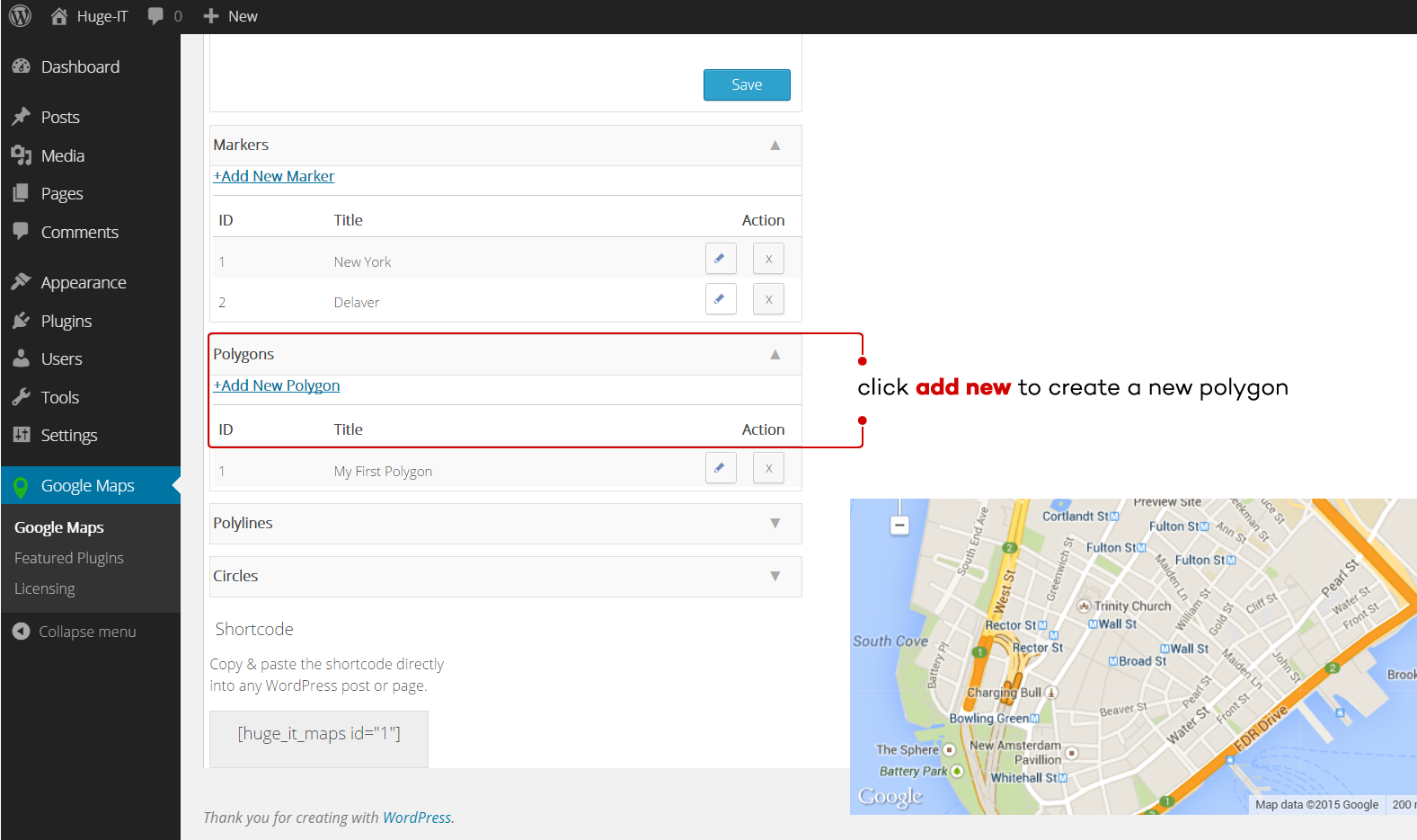Screen dimensions: 1417x840
Task: Open the Huge-IT site home link
Action: click(89, 16)
